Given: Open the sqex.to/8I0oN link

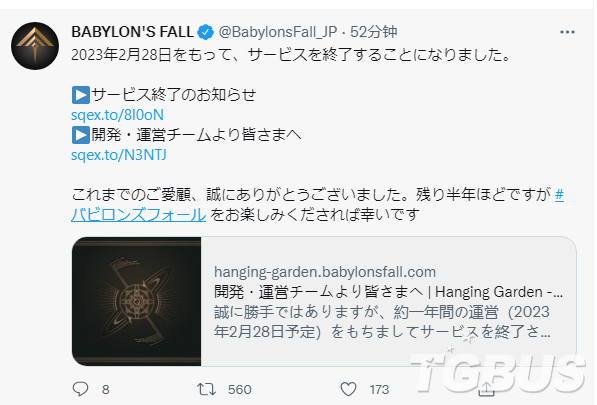Looking at the screenshot, I should tap(117, 115).
